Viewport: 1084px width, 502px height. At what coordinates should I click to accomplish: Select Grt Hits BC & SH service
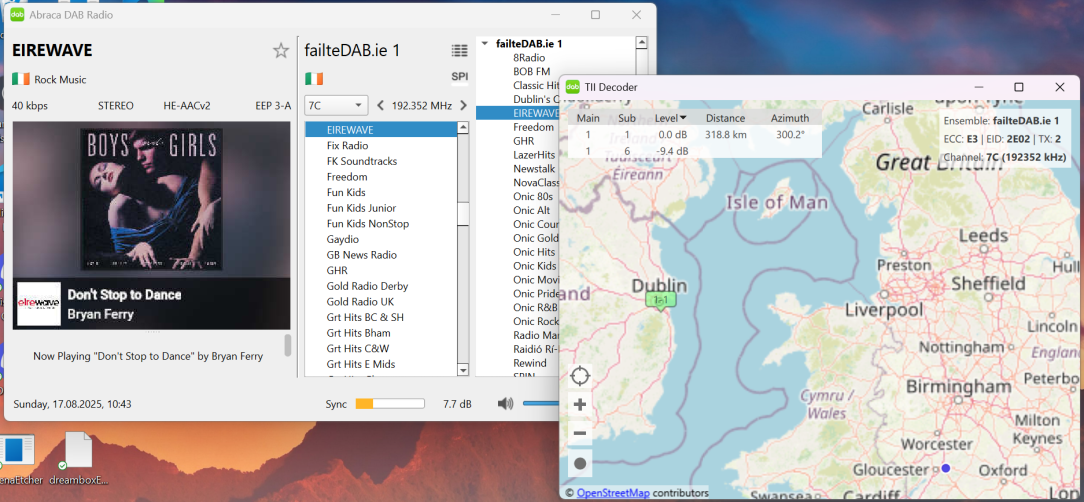coord(381,317)
